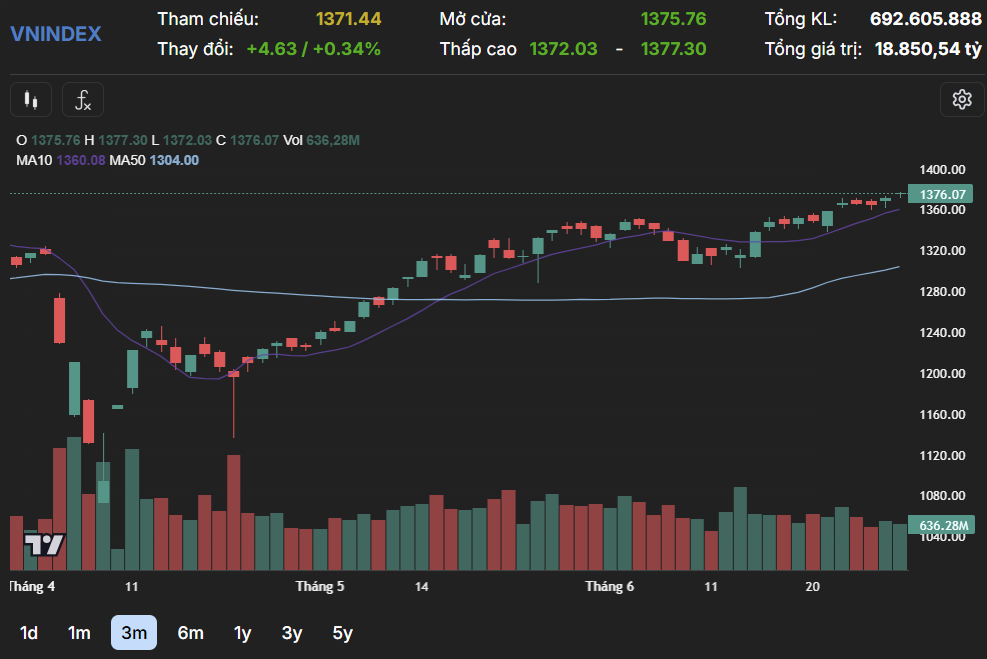Click the change value +4.63 / +0.34%
Screen dimensions: 987x659
313,49
